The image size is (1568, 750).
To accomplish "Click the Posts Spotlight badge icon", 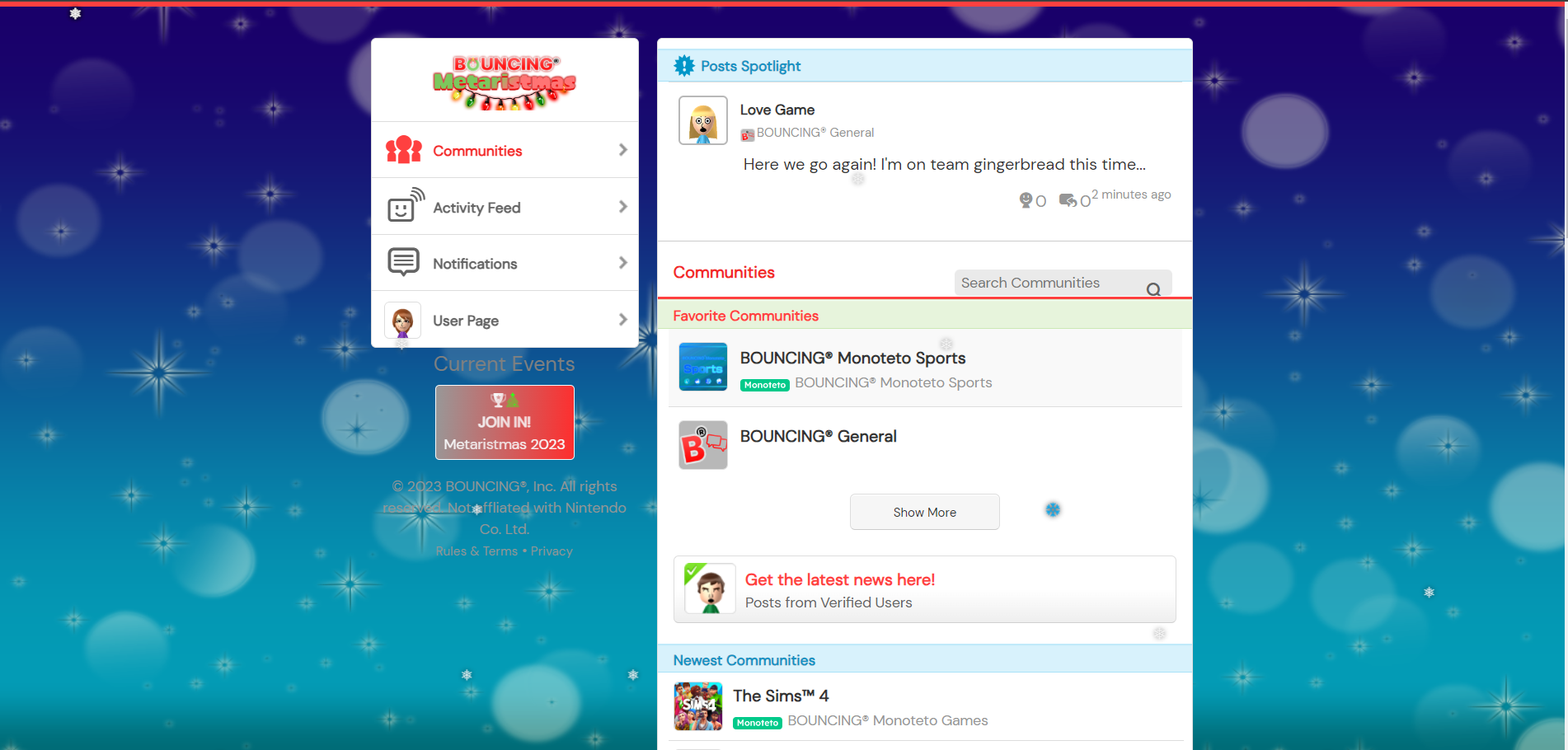I will pos(684,66).
